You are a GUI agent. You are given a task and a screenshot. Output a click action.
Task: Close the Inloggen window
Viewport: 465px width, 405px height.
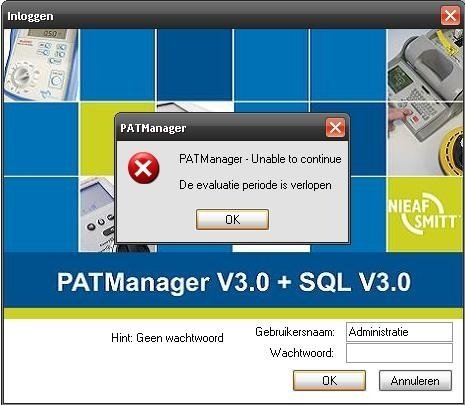450,16
